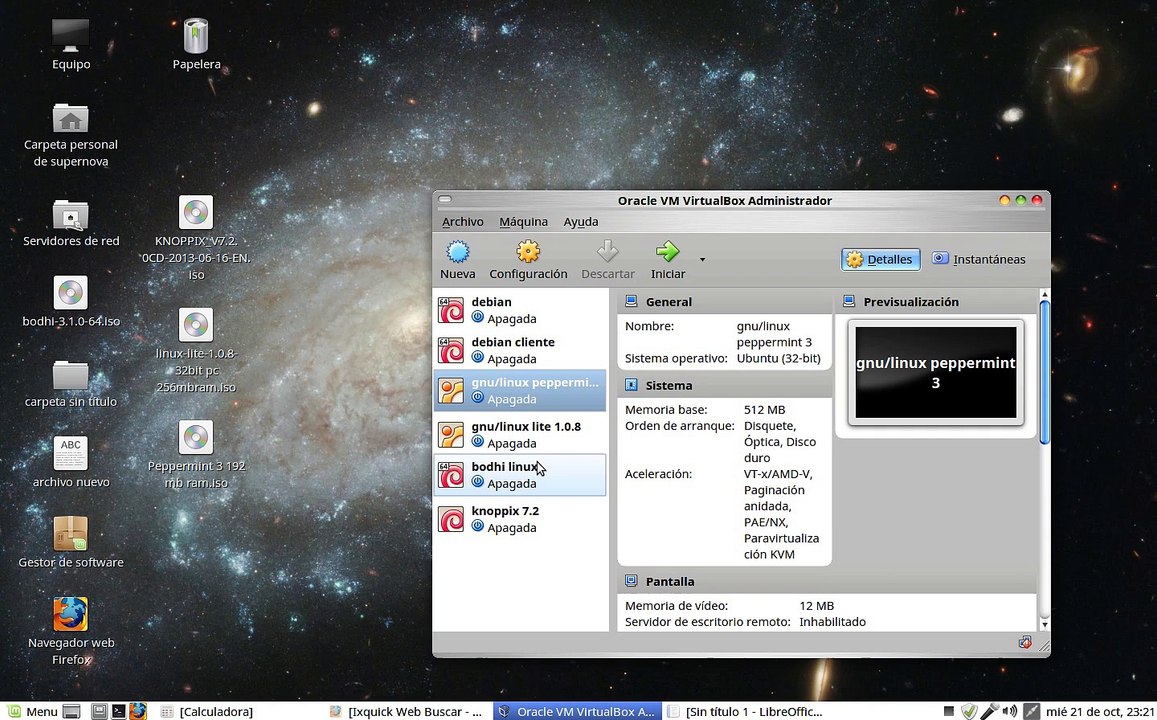Click the gnu/linux lite Ubuntu icon
This screenshot has height=720, width=1157.
(x=451, y=435)
